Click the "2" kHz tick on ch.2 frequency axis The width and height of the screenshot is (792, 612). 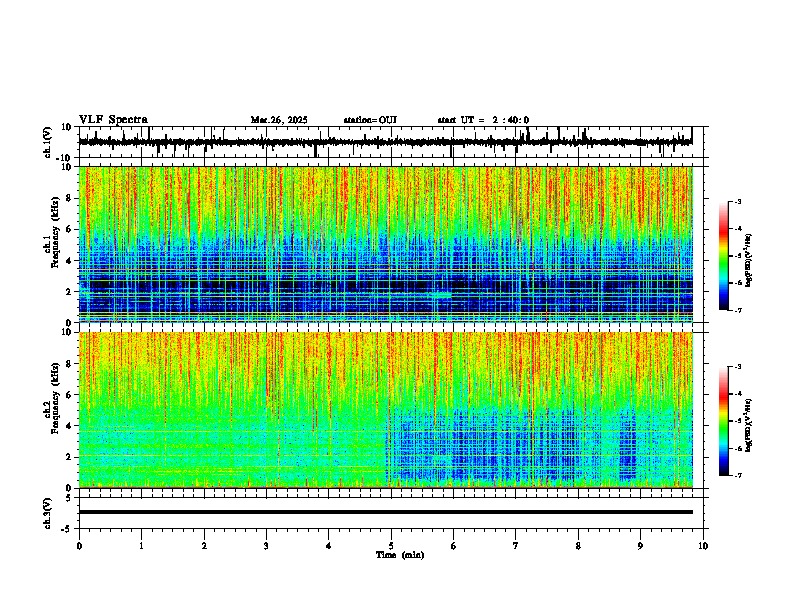coord(70,457)
